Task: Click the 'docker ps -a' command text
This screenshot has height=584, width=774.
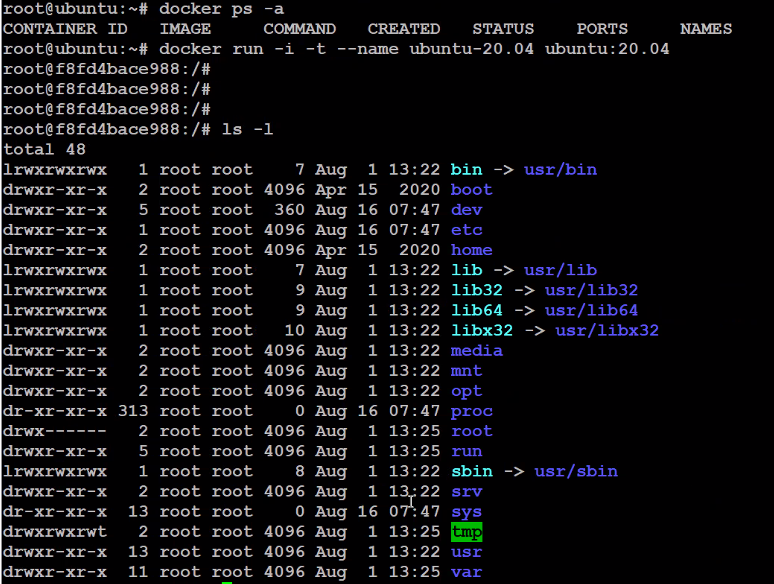Action: 221,9
